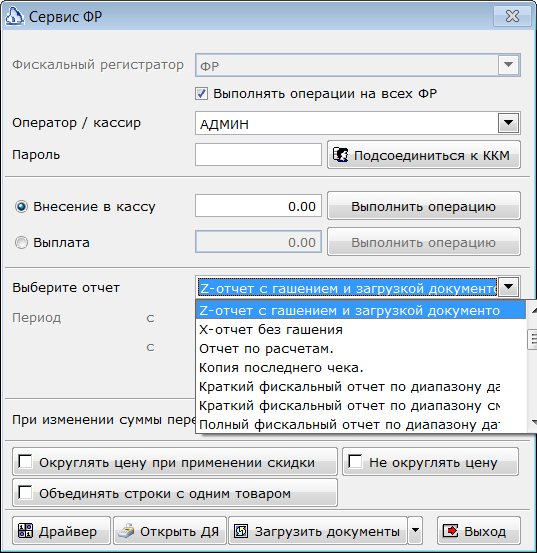Check the Не округлять цену option
Image resolution: width=537 pixels, height=553 pixels.
355,461
